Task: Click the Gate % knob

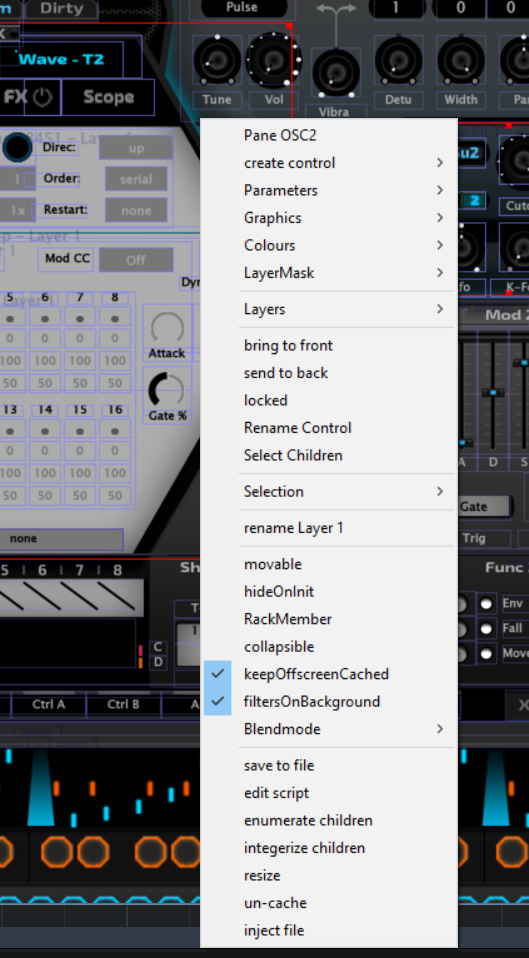Action: tap(166, 389)
